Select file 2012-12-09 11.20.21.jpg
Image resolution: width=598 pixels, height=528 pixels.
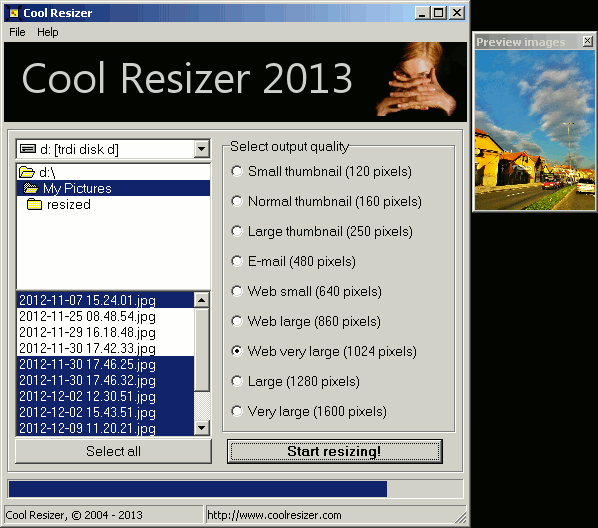coord(106,428)
